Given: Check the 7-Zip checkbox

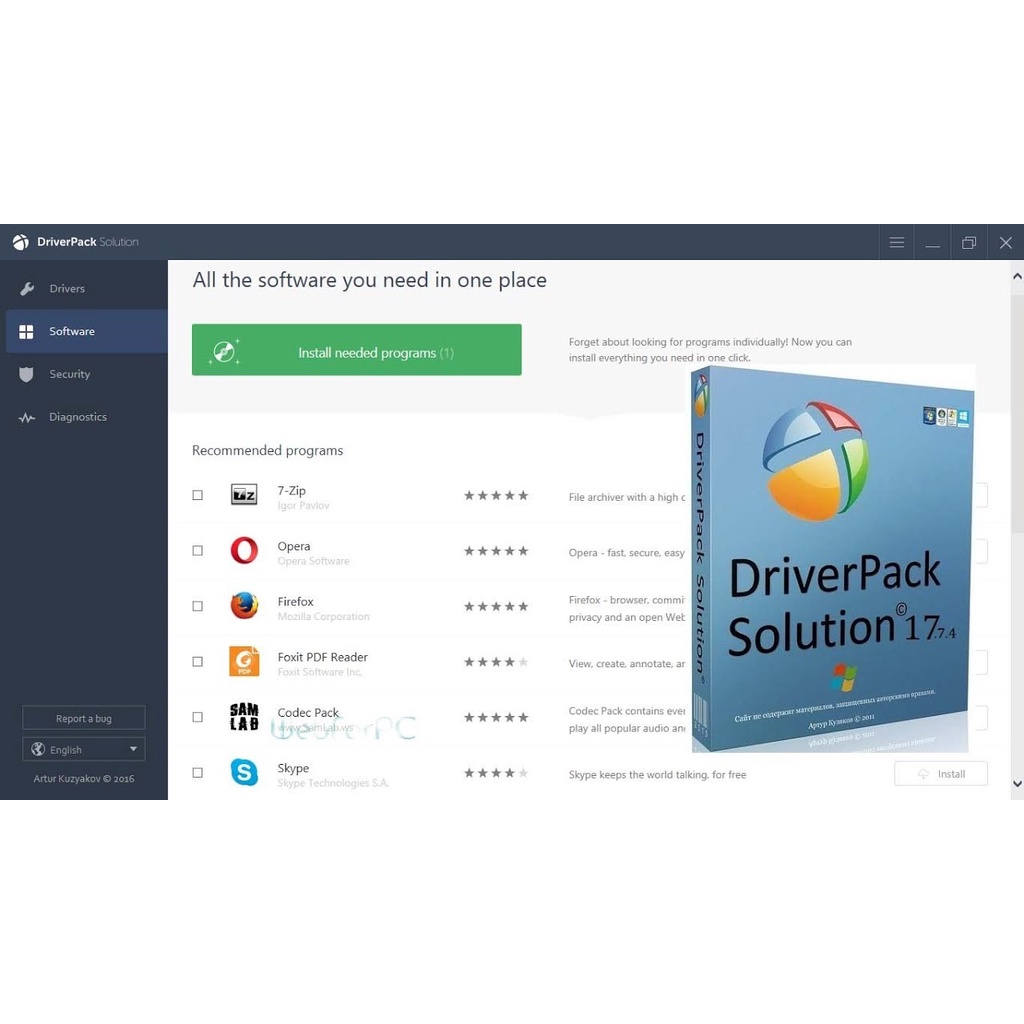Looking at the screenshot, I should (x=197, y=495).
